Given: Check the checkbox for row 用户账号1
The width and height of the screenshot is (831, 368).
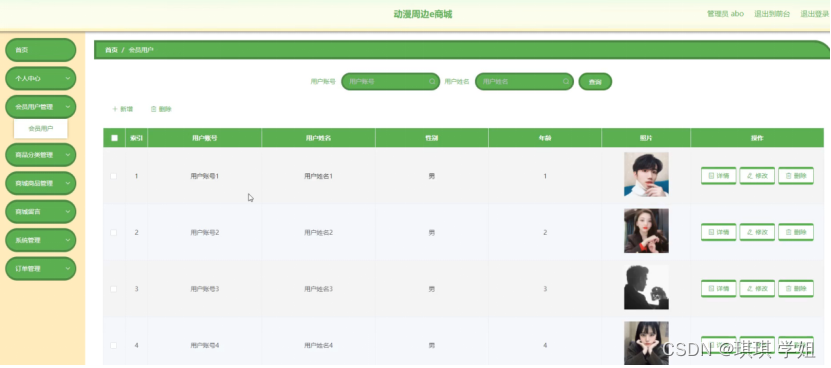Looking at the screenshot, I should 113,176.
